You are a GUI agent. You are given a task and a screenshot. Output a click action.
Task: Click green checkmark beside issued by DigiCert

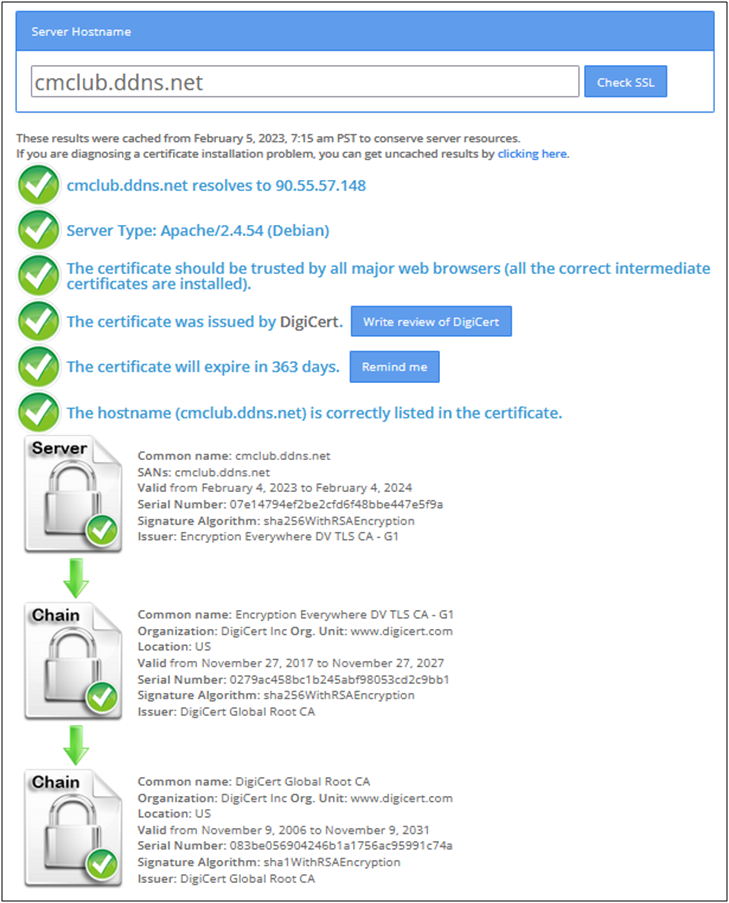pyautogui.click(x=39, y=321)
